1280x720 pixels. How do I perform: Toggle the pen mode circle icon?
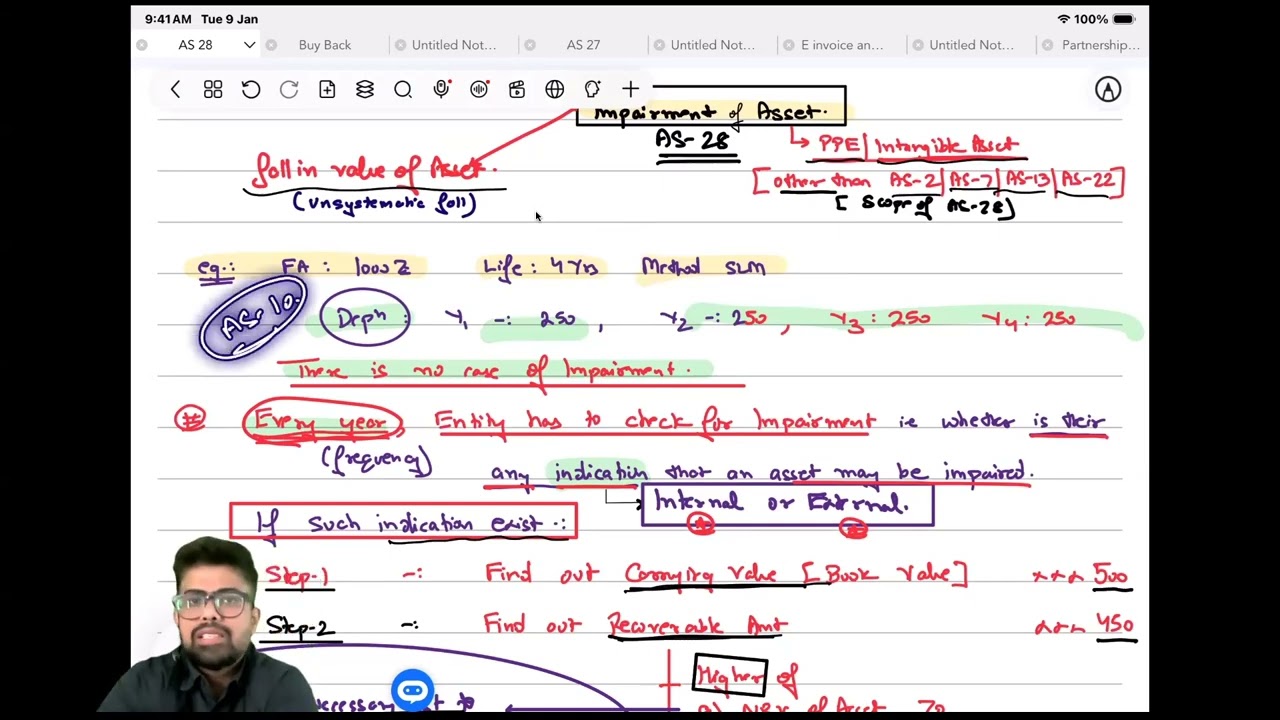(x=1108, y=90)
